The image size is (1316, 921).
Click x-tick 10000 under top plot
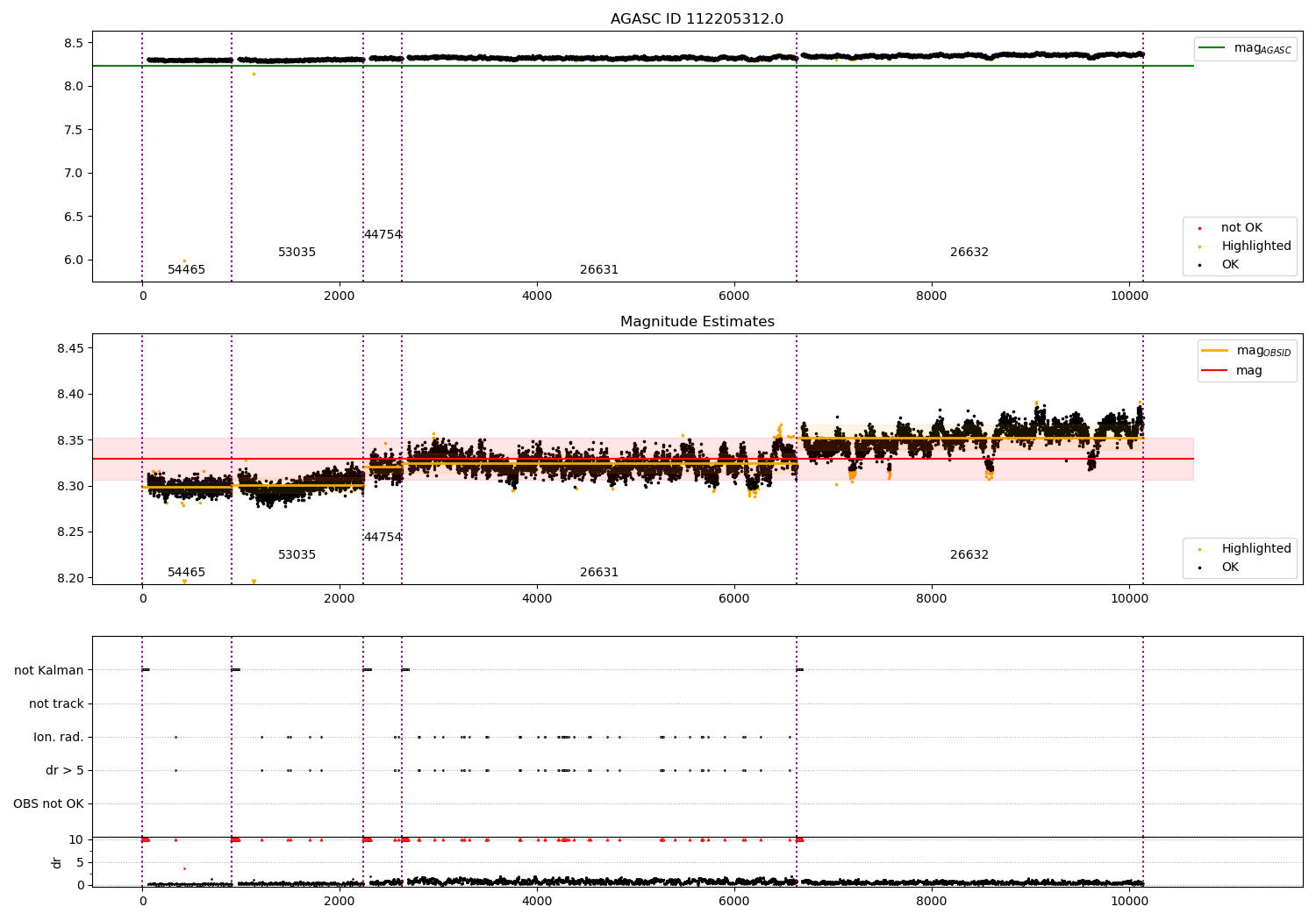pos(1128,296)
